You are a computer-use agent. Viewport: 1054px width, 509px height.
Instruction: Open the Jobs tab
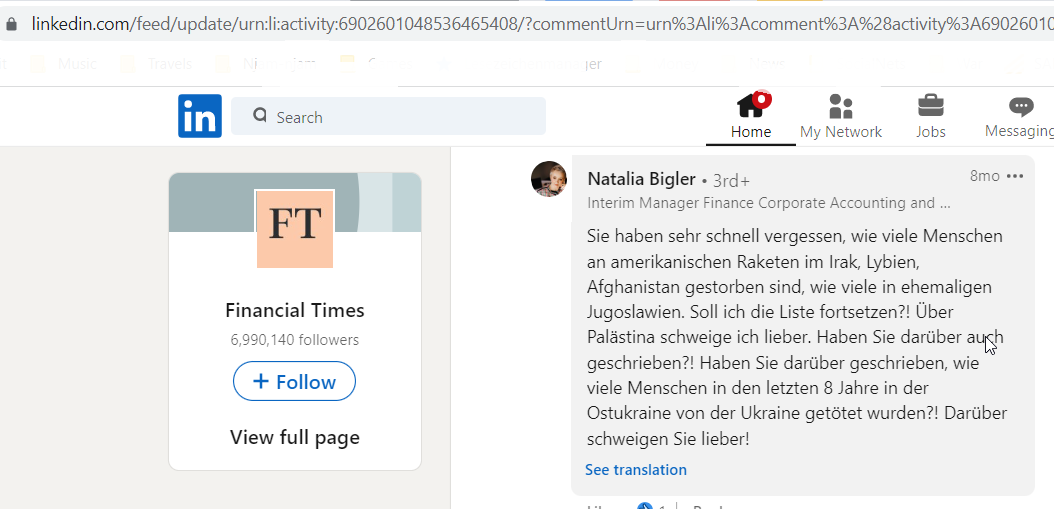coord(930,116)
